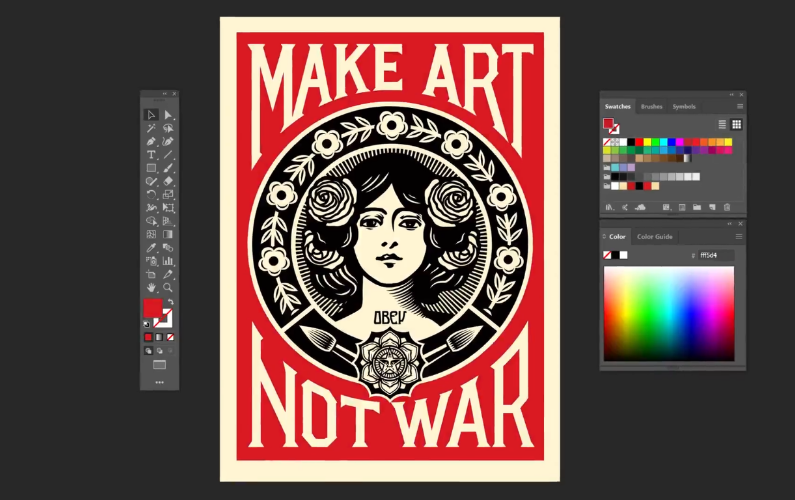Set paint mode to None
This screenshot has width=795, height=500.
coord(170,337)
